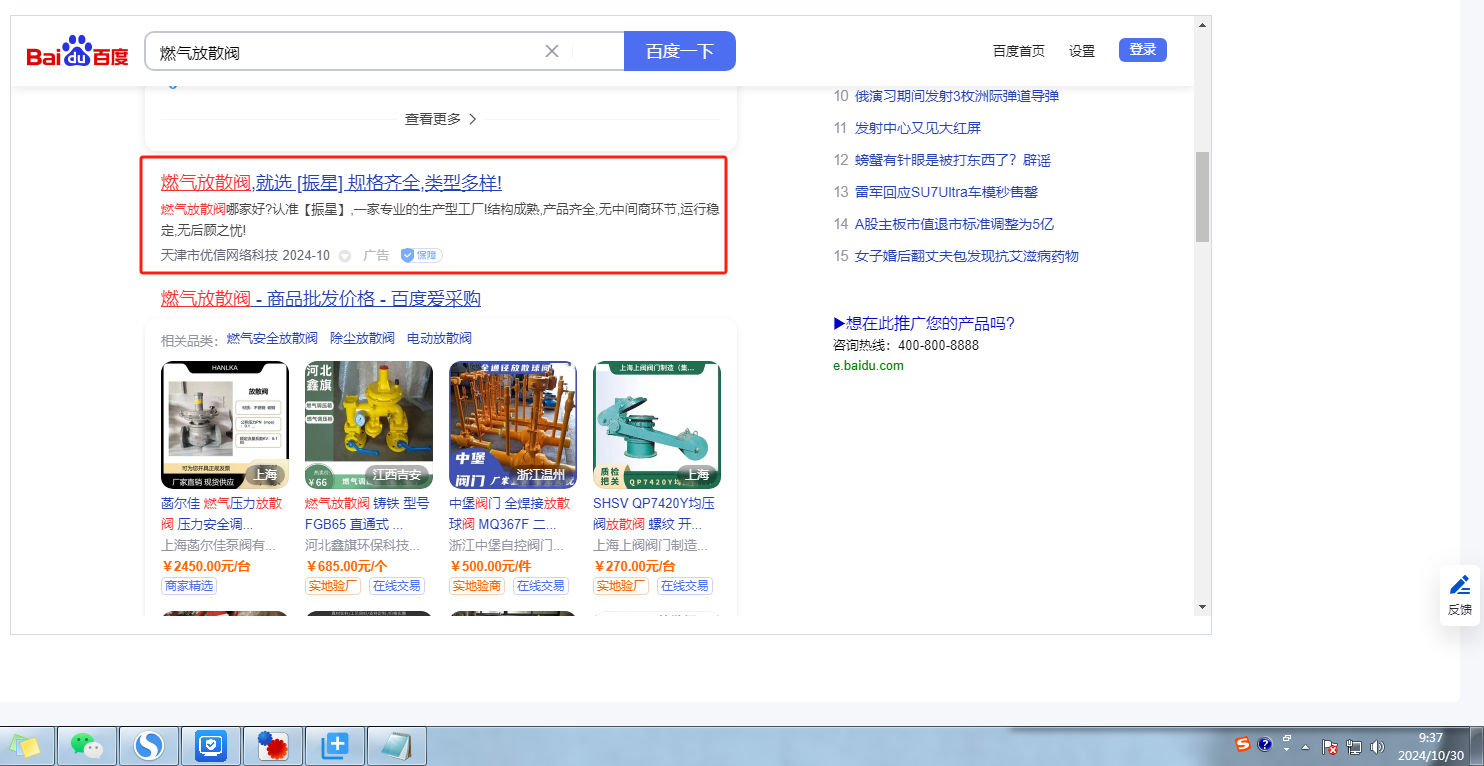Viewport: 1484px width, 766px height.
Task: Open the 百度爱采购 wholesale price result link
Action: (x=321, y=298)
